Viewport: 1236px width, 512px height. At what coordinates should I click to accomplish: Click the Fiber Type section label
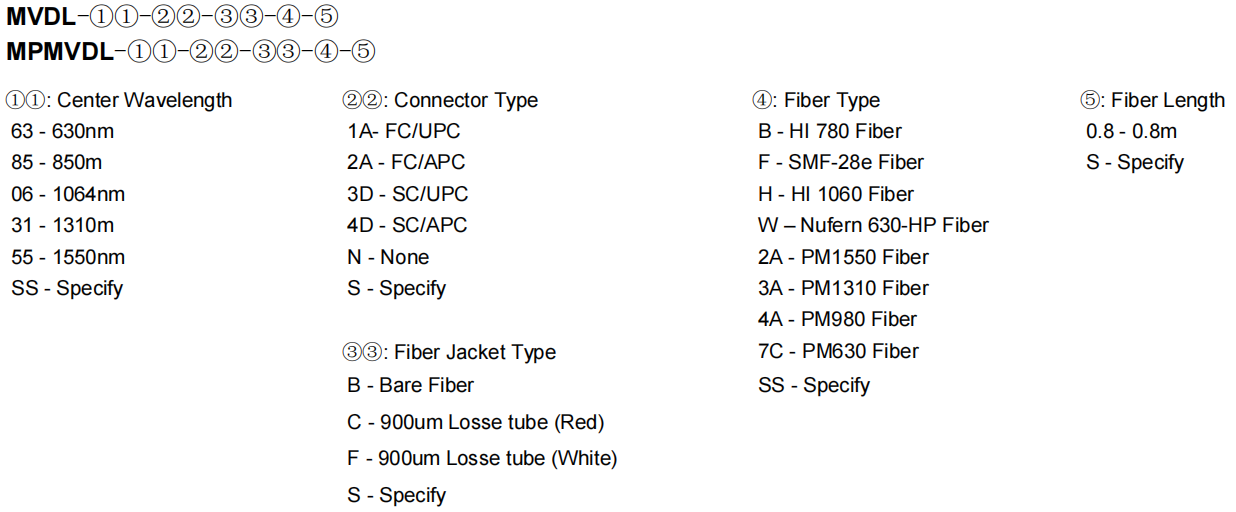point(816,100)
